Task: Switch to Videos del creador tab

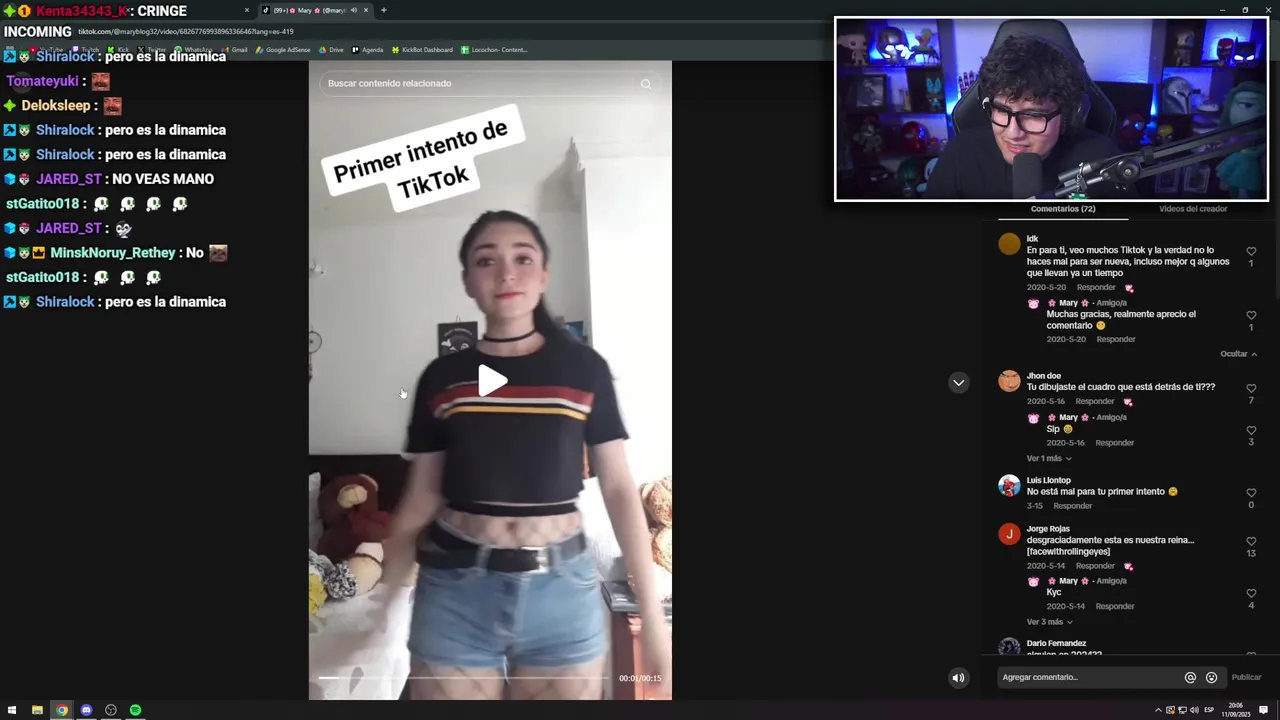Action: (x=1192, y=209)
